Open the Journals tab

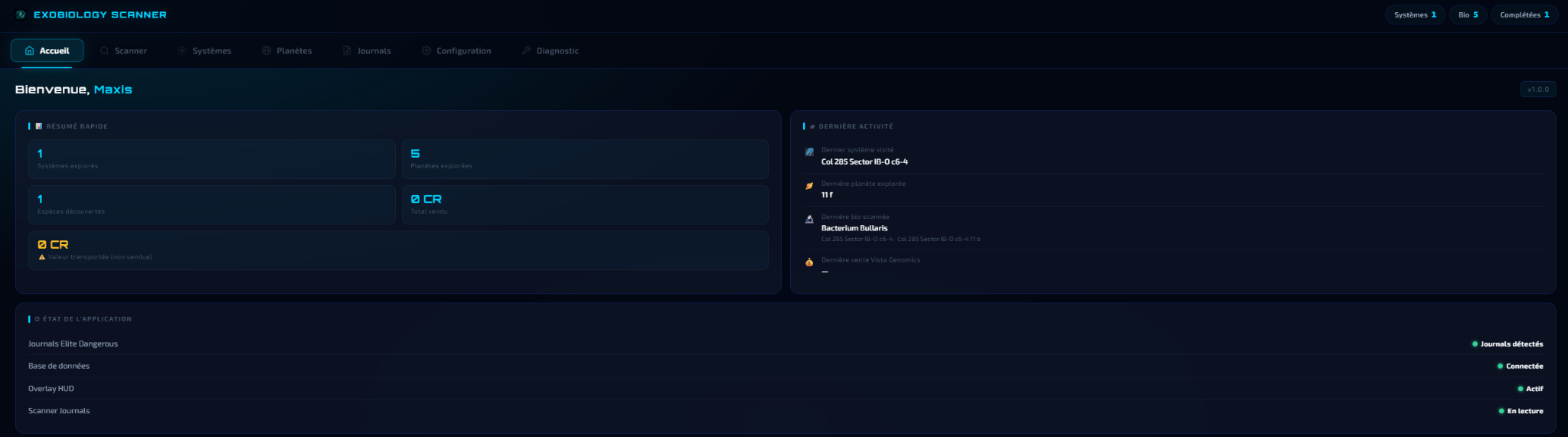tap(367, 51)
